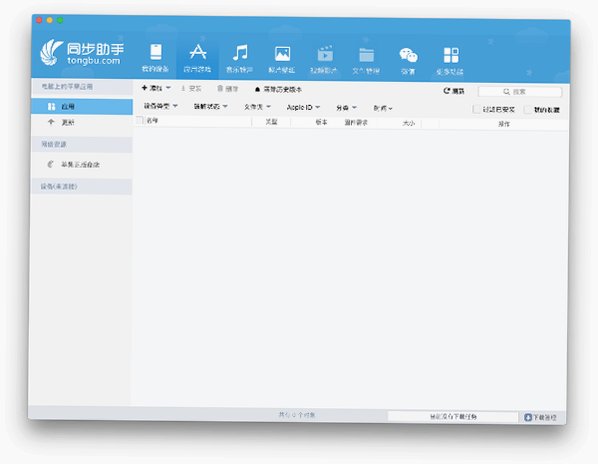
Task: Expand the jailbreak status filter dropdown
Action: pyautogui.click(x=211, y=106)
